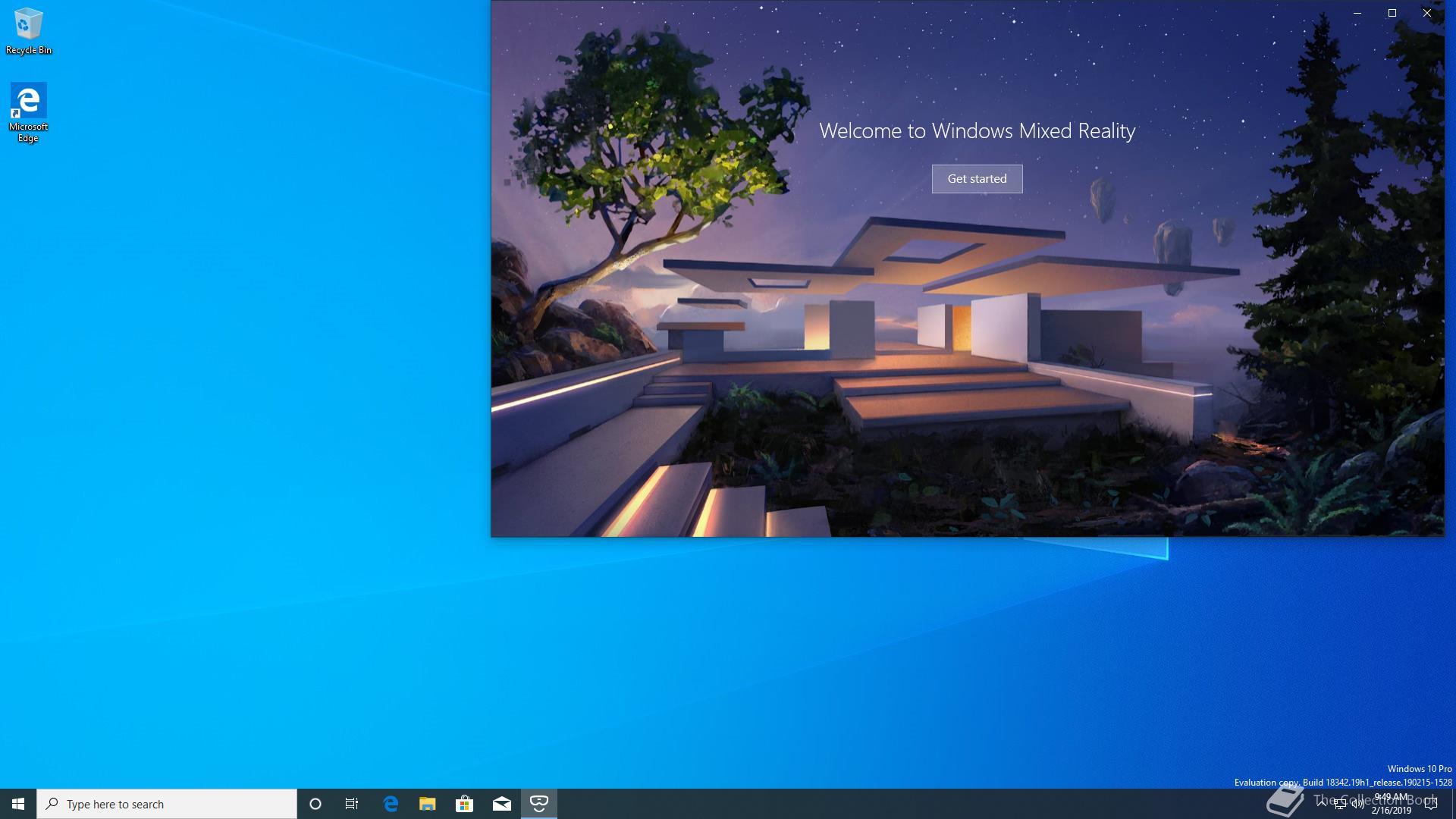Open the Windows Start menu
Screen dimensions: 1456x819
coord(18,804)
